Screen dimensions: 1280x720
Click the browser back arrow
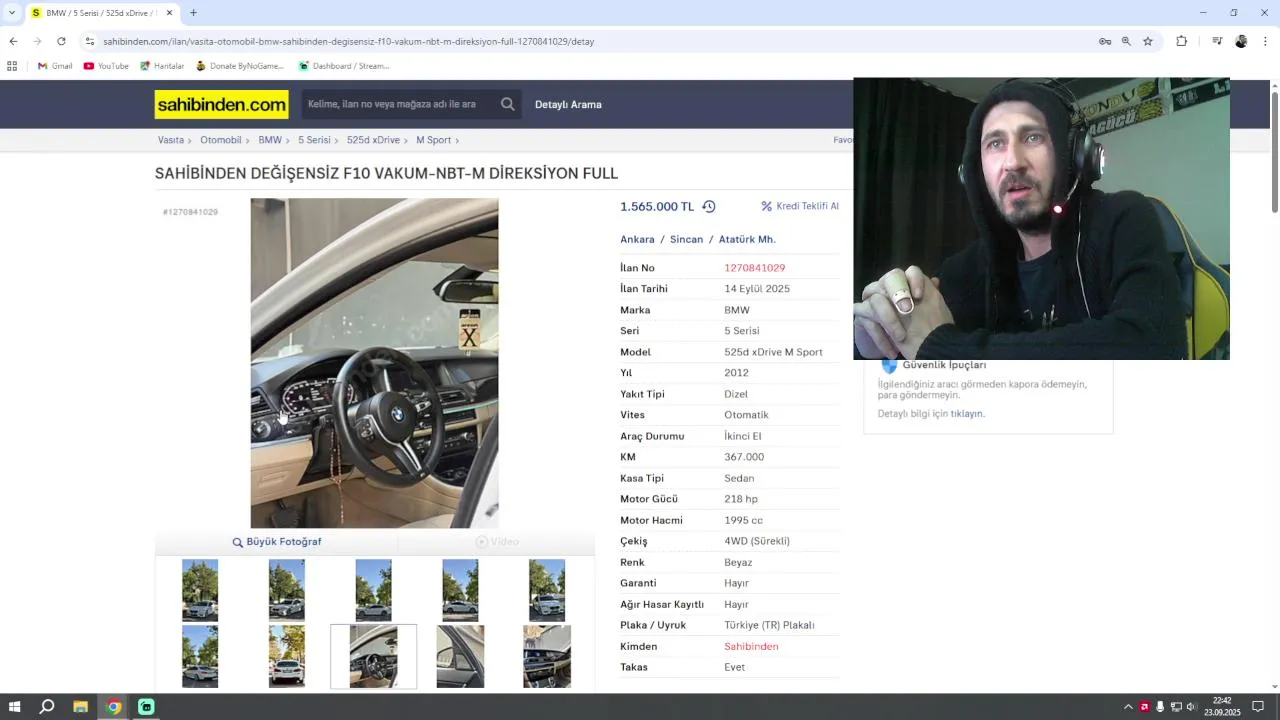(x=13, y=41)
